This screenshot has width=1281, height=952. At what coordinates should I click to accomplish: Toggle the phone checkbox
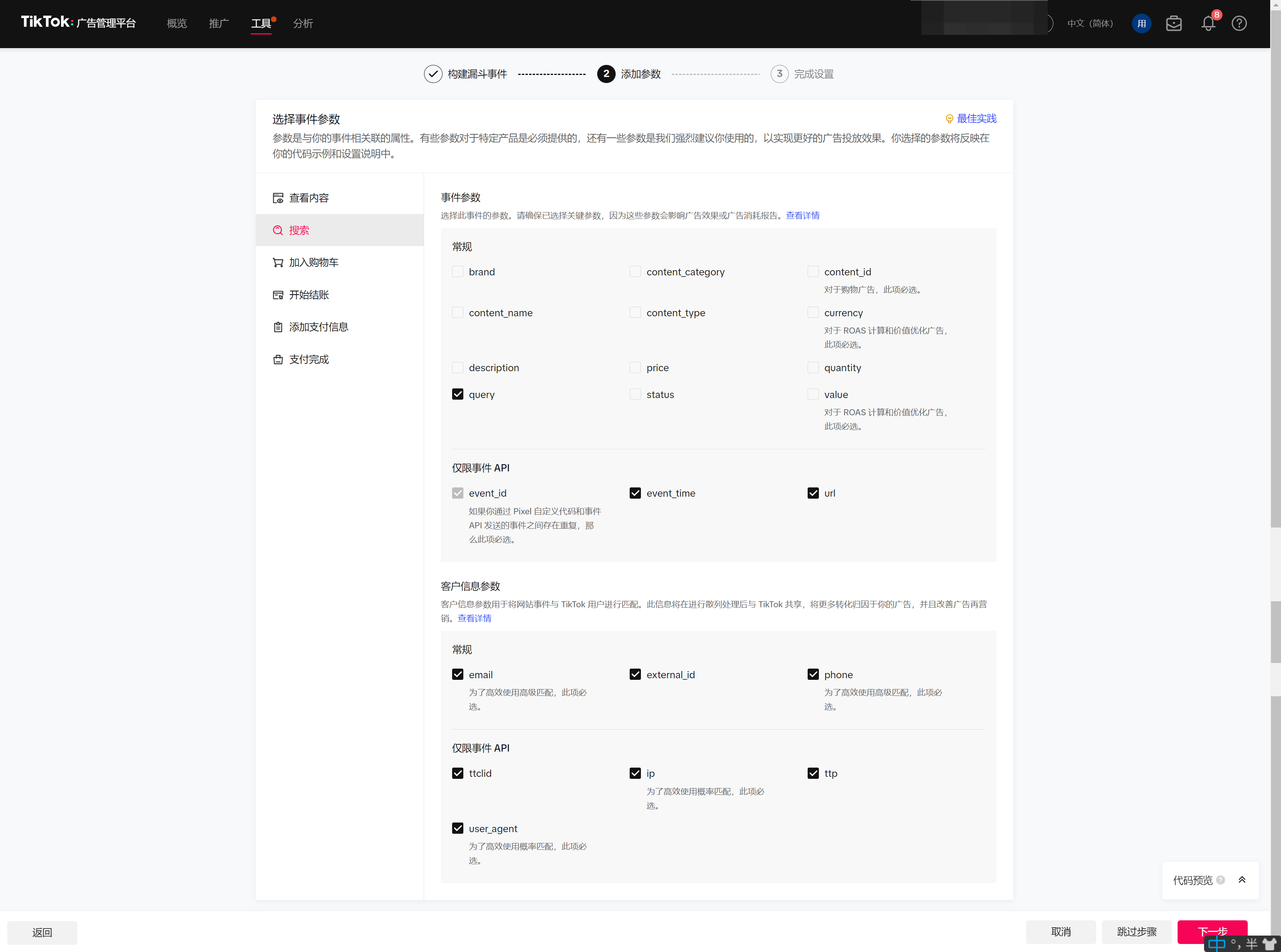pos(813,674)
